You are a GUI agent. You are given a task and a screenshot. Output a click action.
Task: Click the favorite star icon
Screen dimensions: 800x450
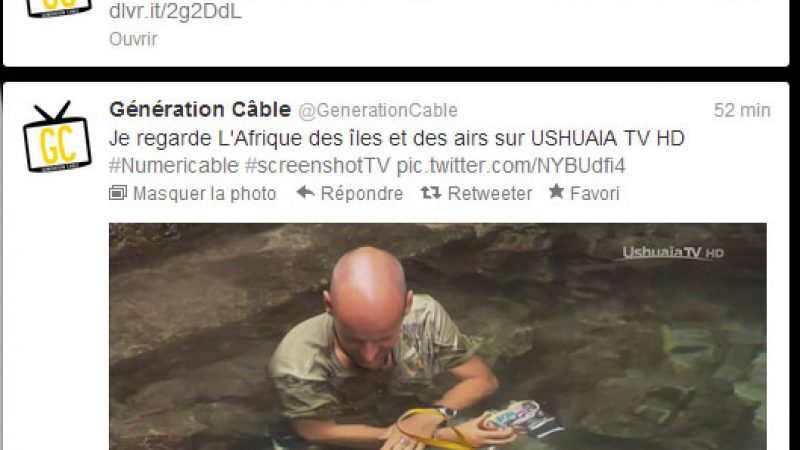pos(556,192)
